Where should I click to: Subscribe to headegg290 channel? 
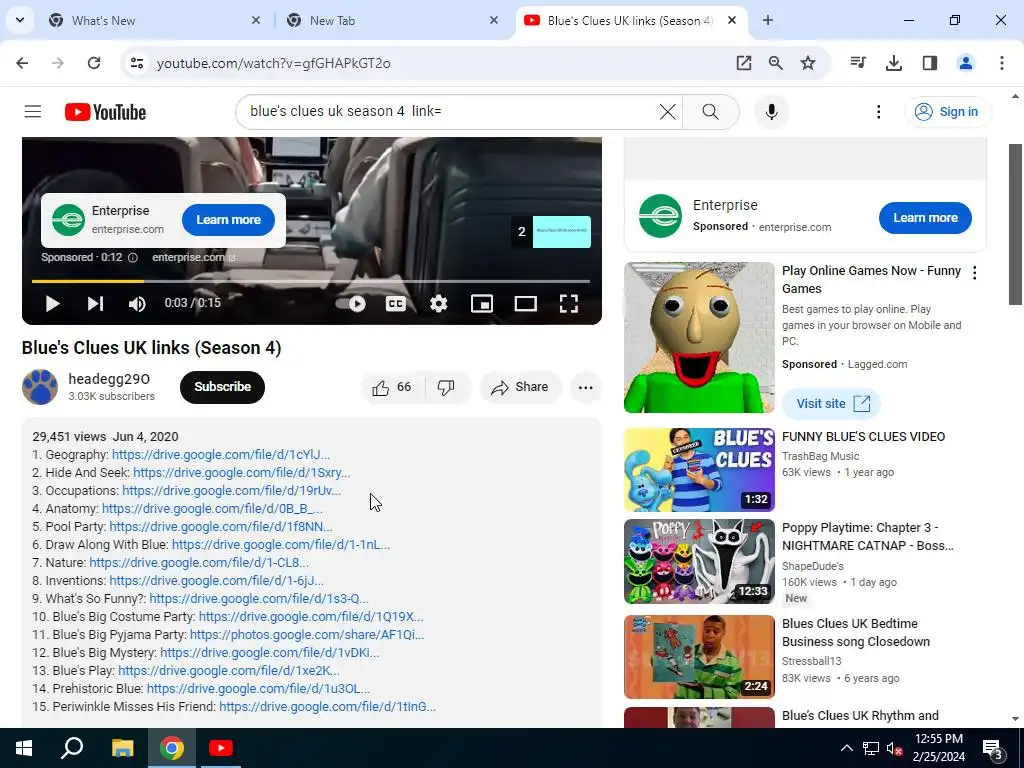[x=222, y=387]
